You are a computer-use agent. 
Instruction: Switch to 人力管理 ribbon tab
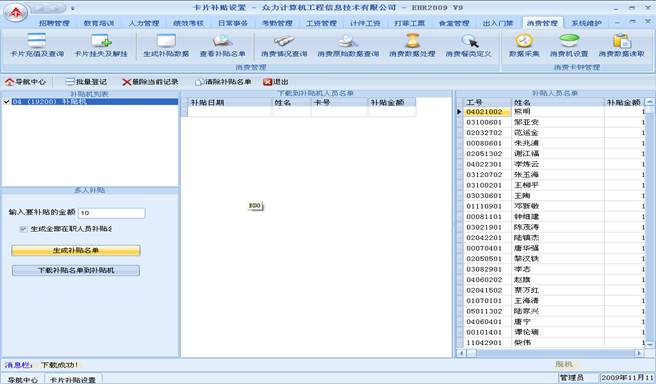144,23
